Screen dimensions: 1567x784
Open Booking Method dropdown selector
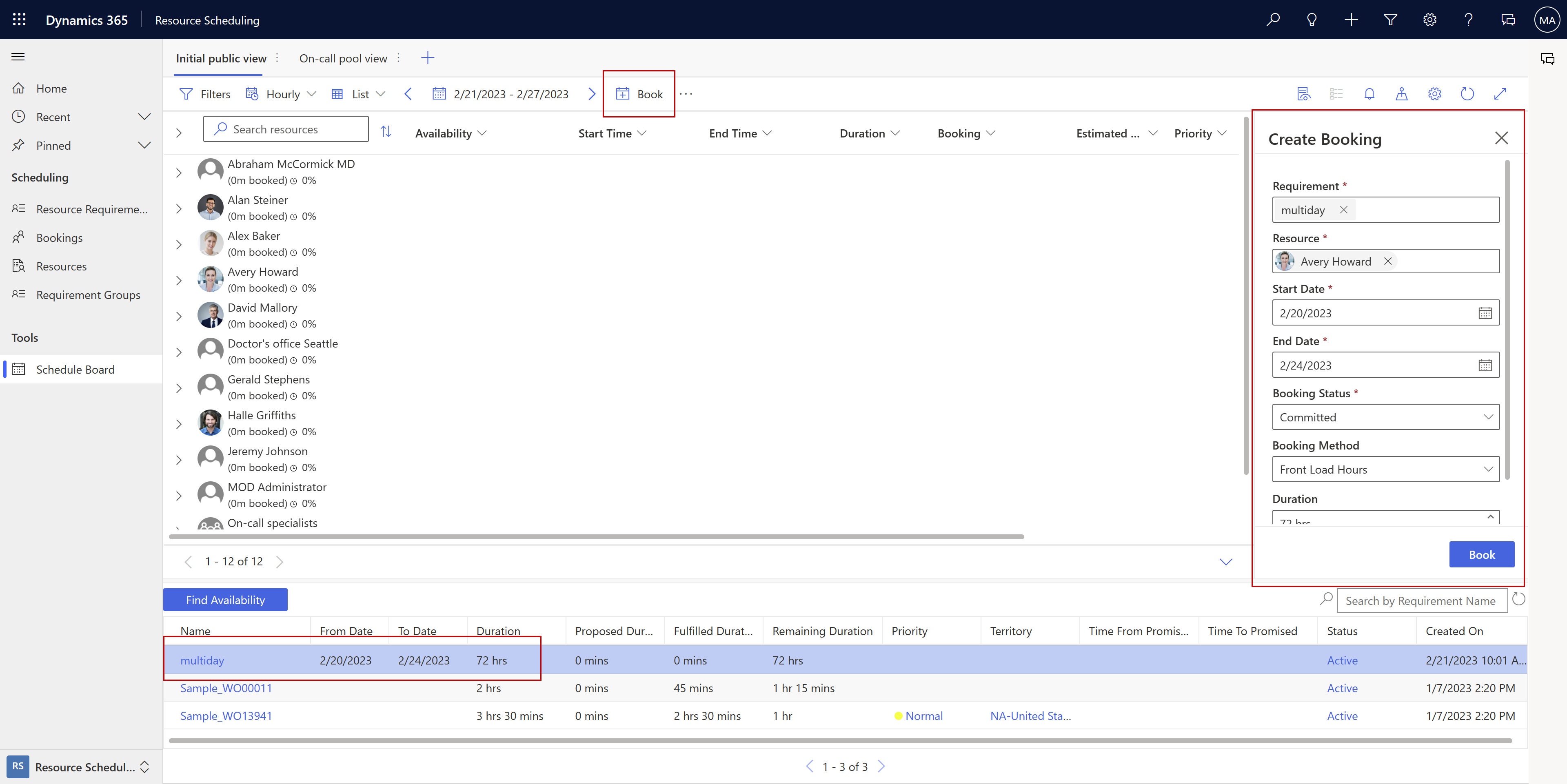point(1385,469)
